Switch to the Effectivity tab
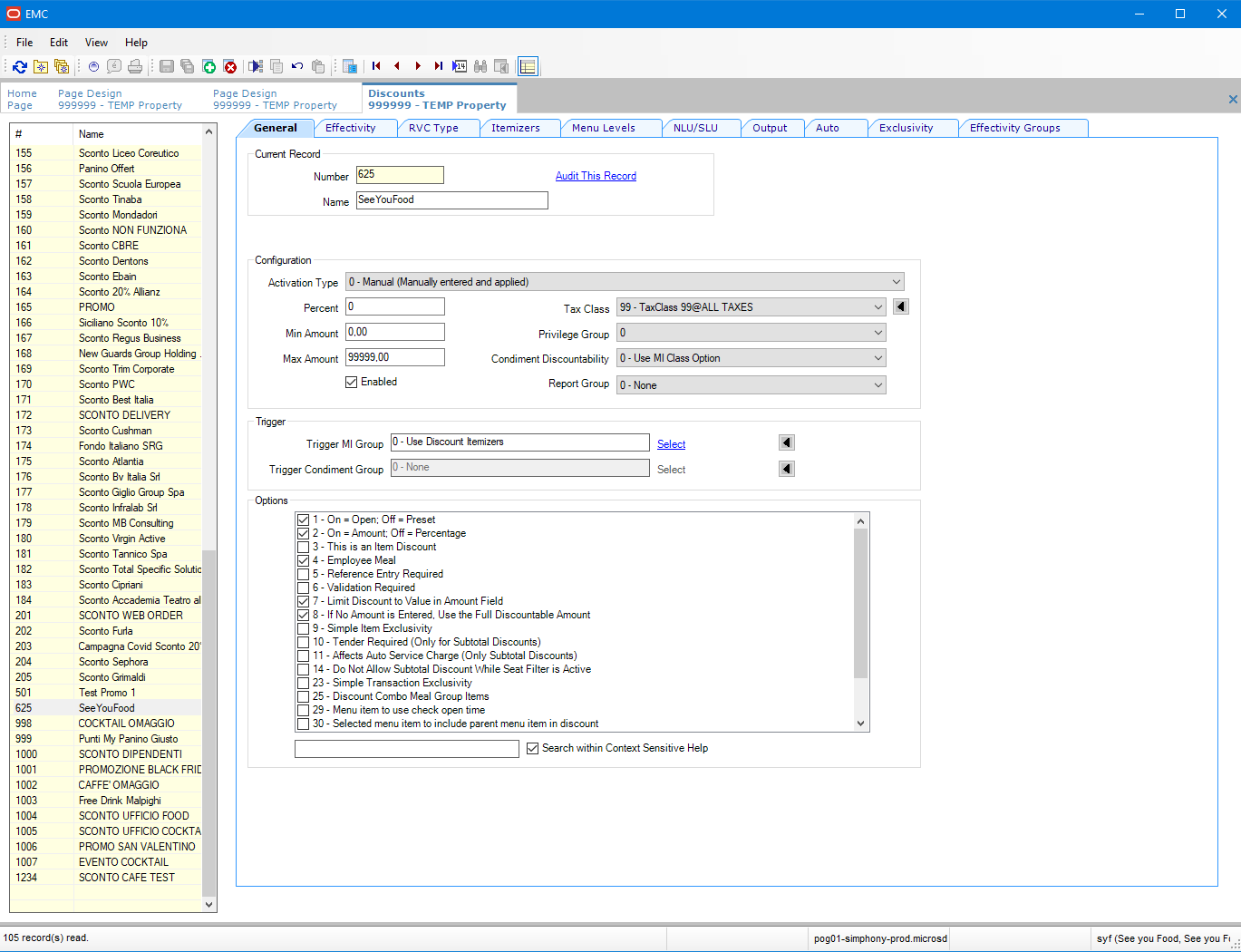This screenshot has width=1241, height=952. pyautogui.click(x=351, y=128)
